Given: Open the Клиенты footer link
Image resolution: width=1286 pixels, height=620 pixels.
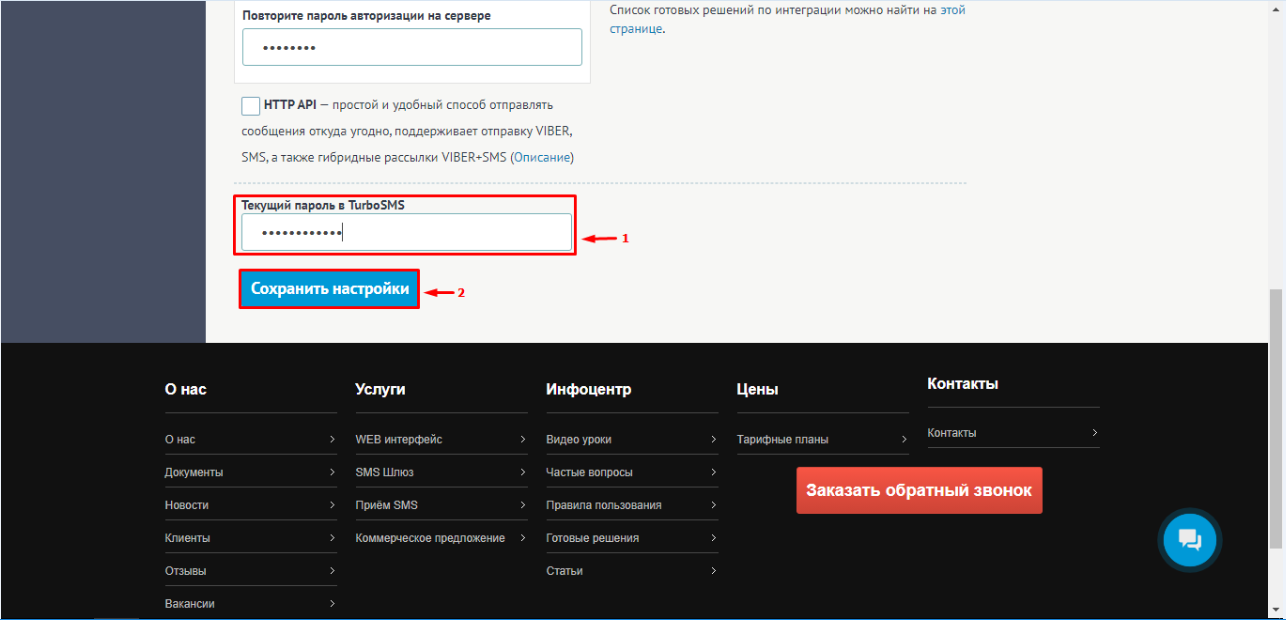Looking at the screenshot, I should coord(187,538).
